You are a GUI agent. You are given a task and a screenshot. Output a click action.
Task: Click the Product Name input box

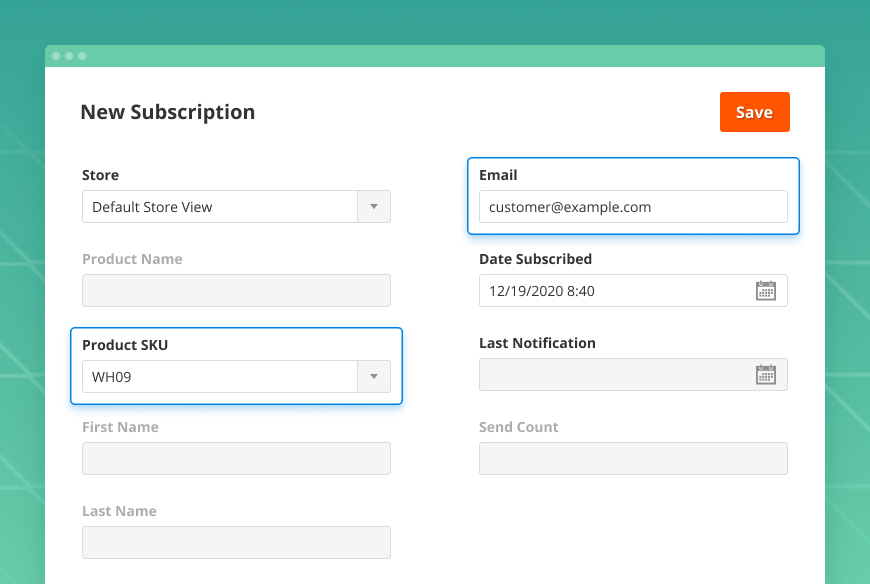[235, 290]
